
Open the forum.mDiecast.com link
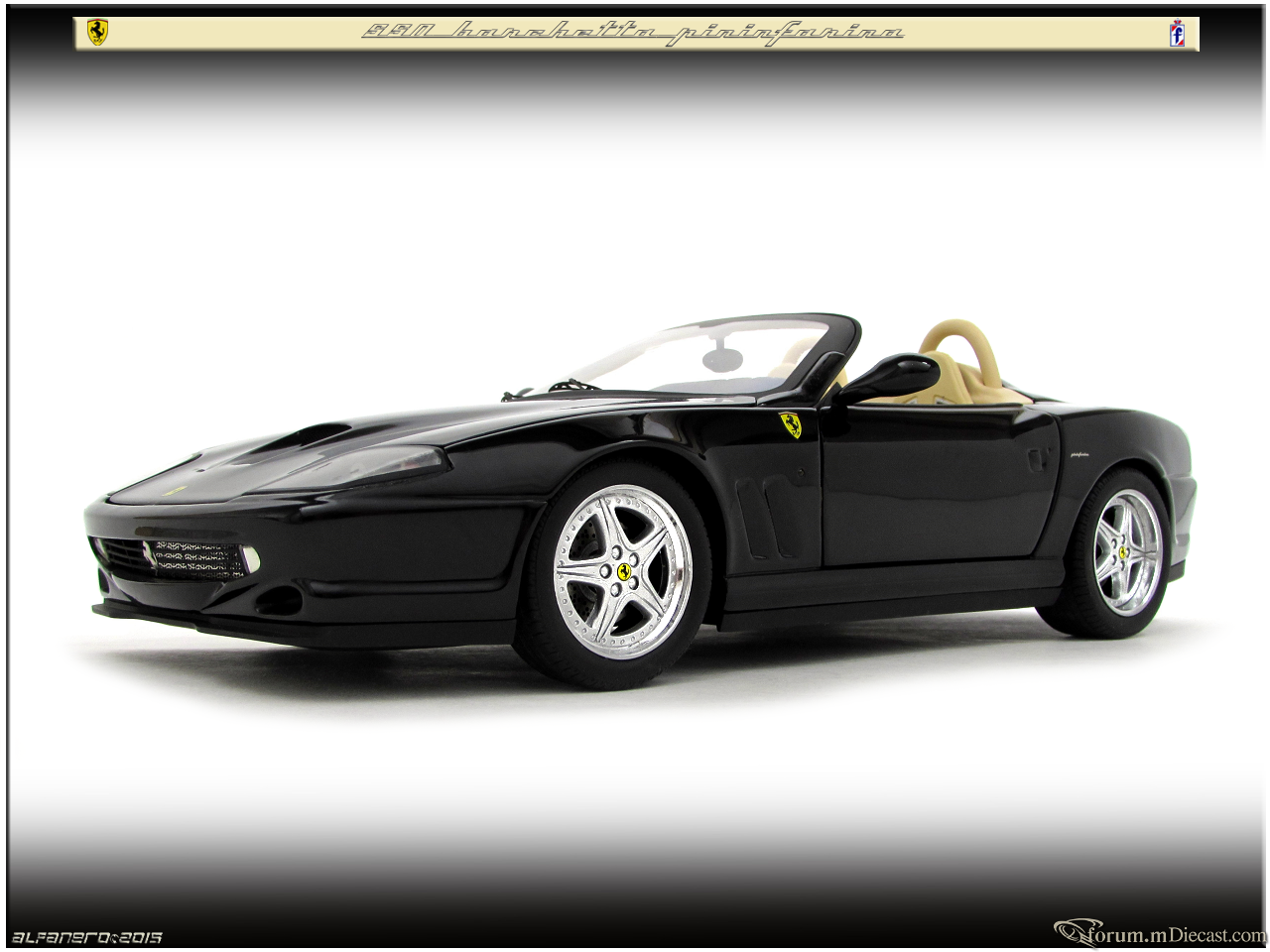click(x=1161, y=933)
